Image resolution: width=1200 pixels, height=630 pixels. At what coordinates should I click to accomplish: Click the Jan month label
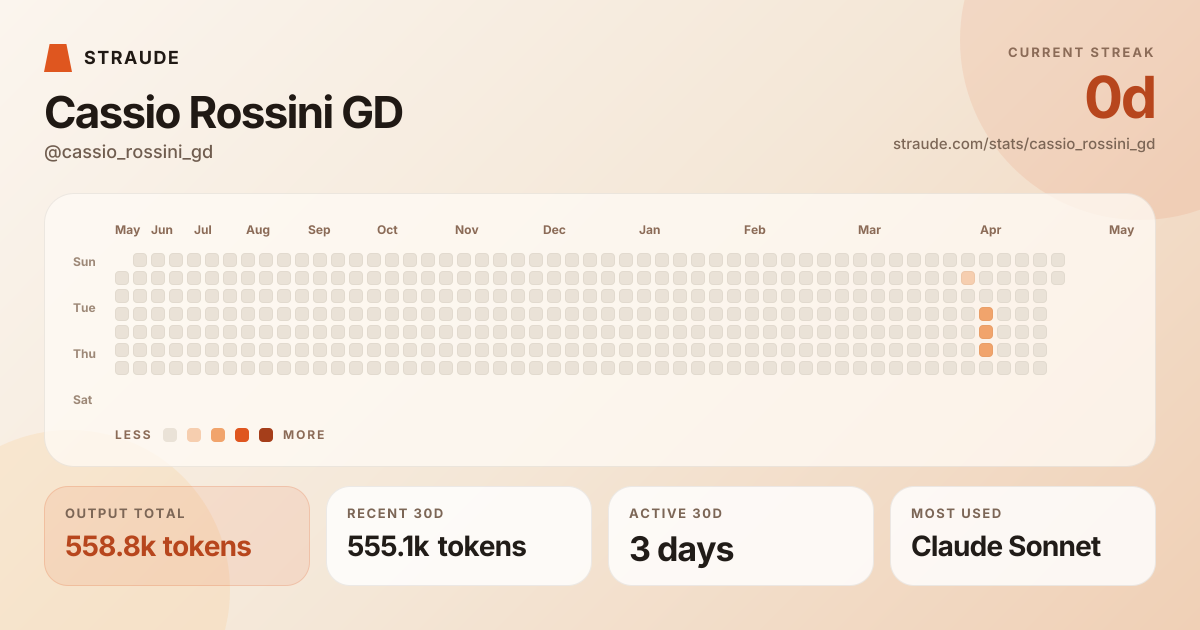650,230
